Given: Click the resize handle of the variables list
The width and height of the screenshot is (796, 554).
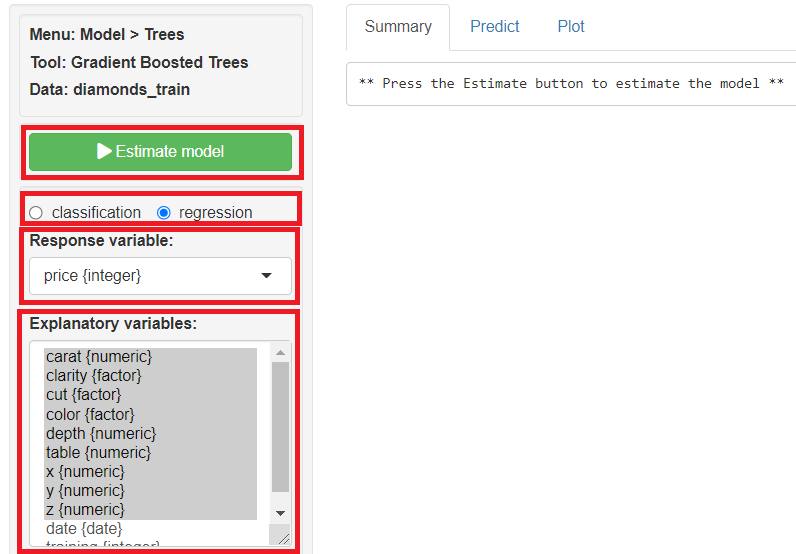Looking at the screenshot, I should pos(281,537).
